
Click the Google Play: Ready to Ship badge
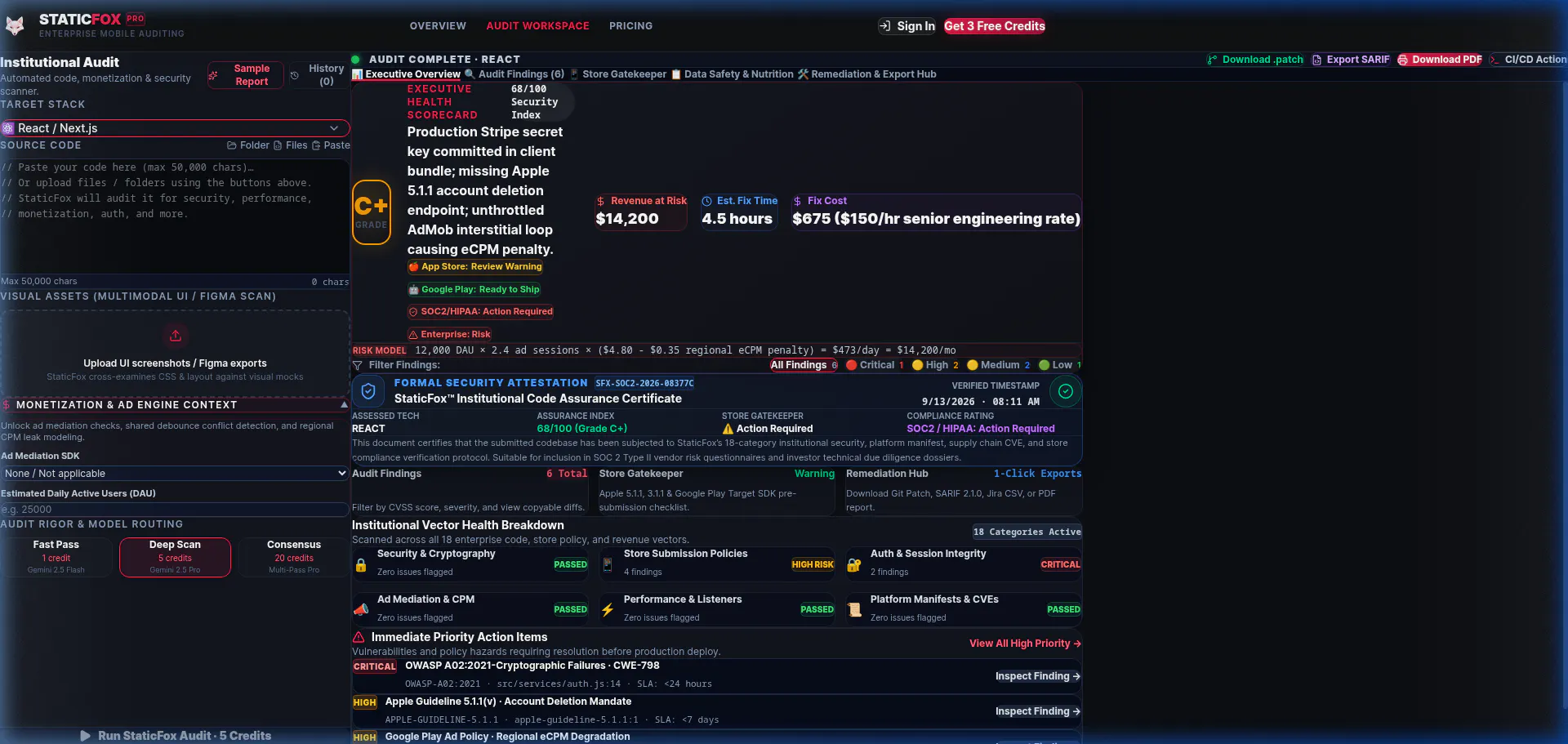click(474, 289)
